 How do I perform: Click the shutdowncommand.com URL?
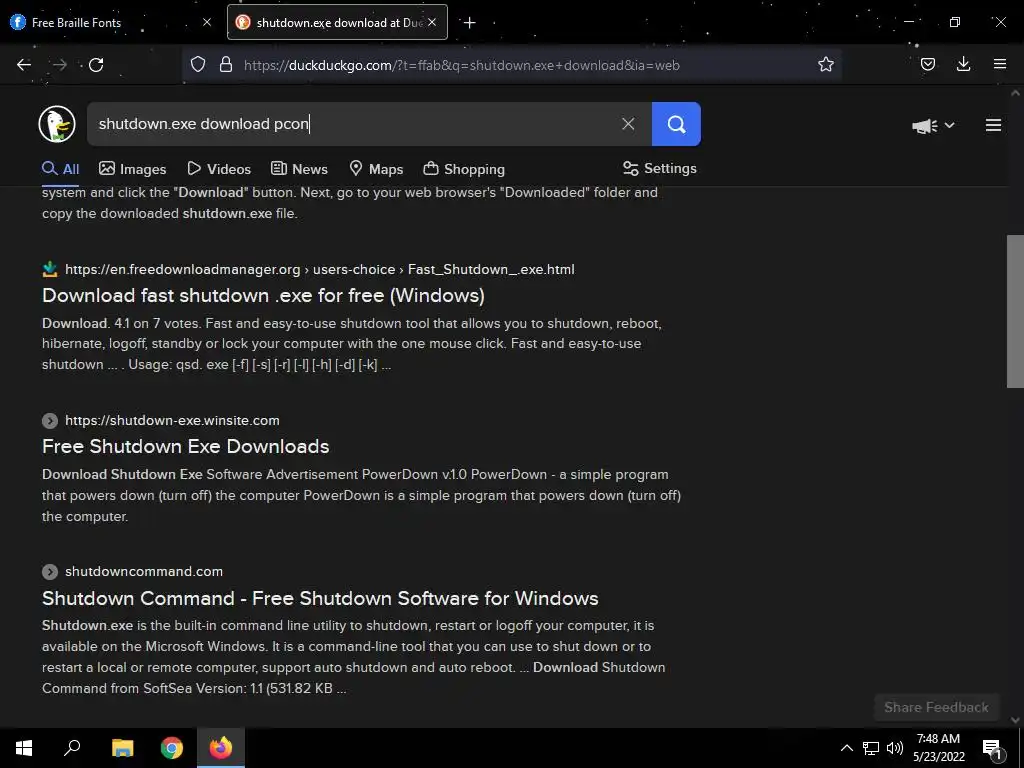(x=144, y=571)
